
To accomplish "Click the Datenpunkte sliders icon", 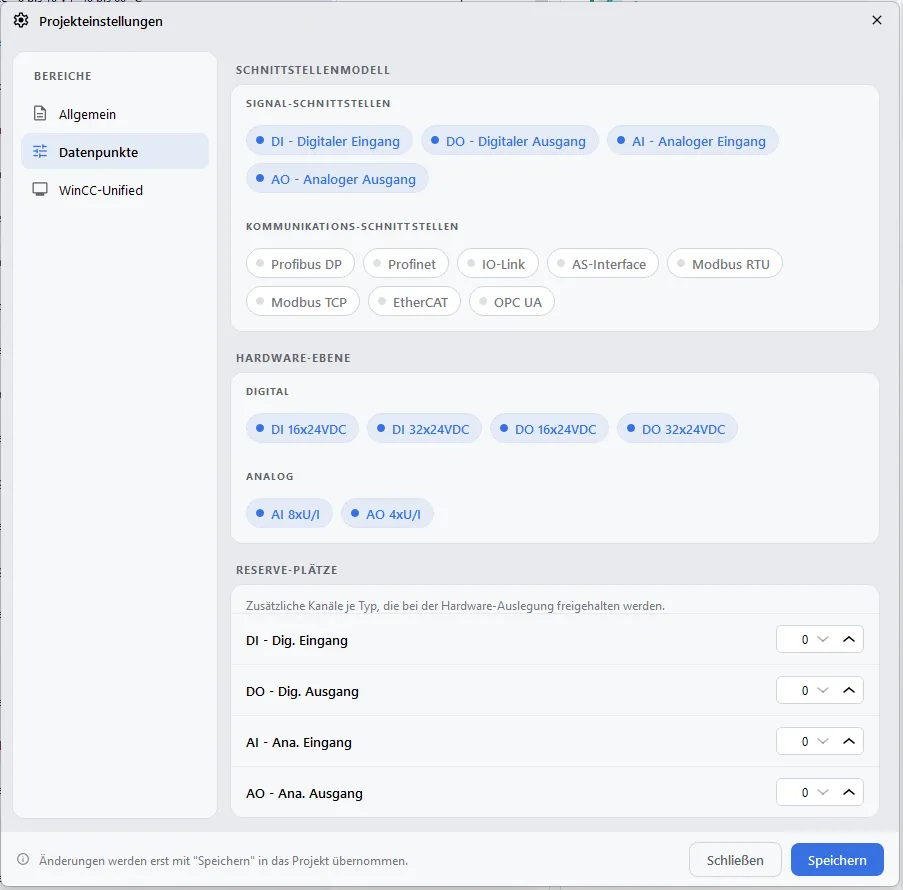I will click(40, 152).
